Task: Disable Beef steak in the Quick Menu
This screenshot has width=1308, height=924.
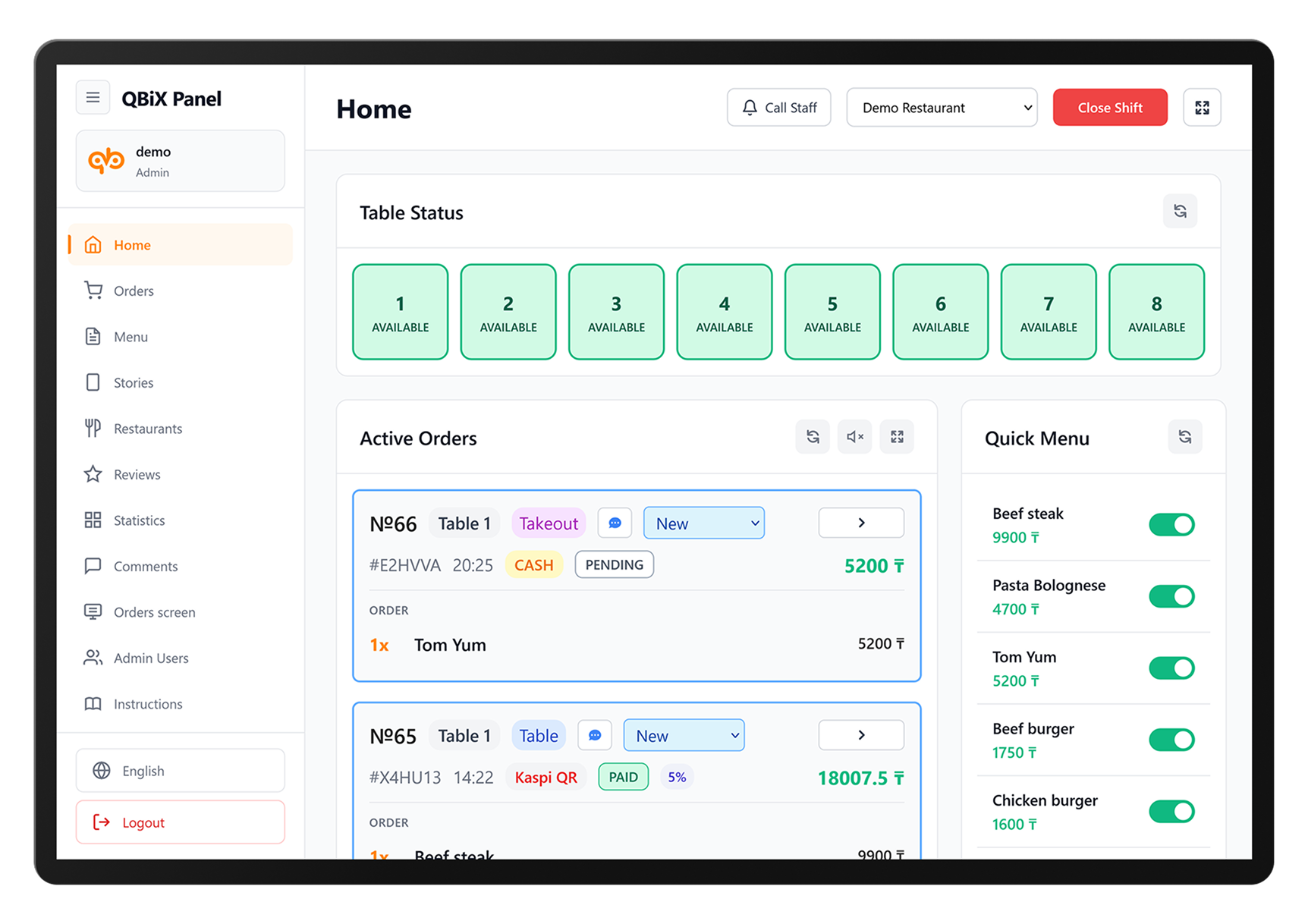Action: coord(1171,524)
